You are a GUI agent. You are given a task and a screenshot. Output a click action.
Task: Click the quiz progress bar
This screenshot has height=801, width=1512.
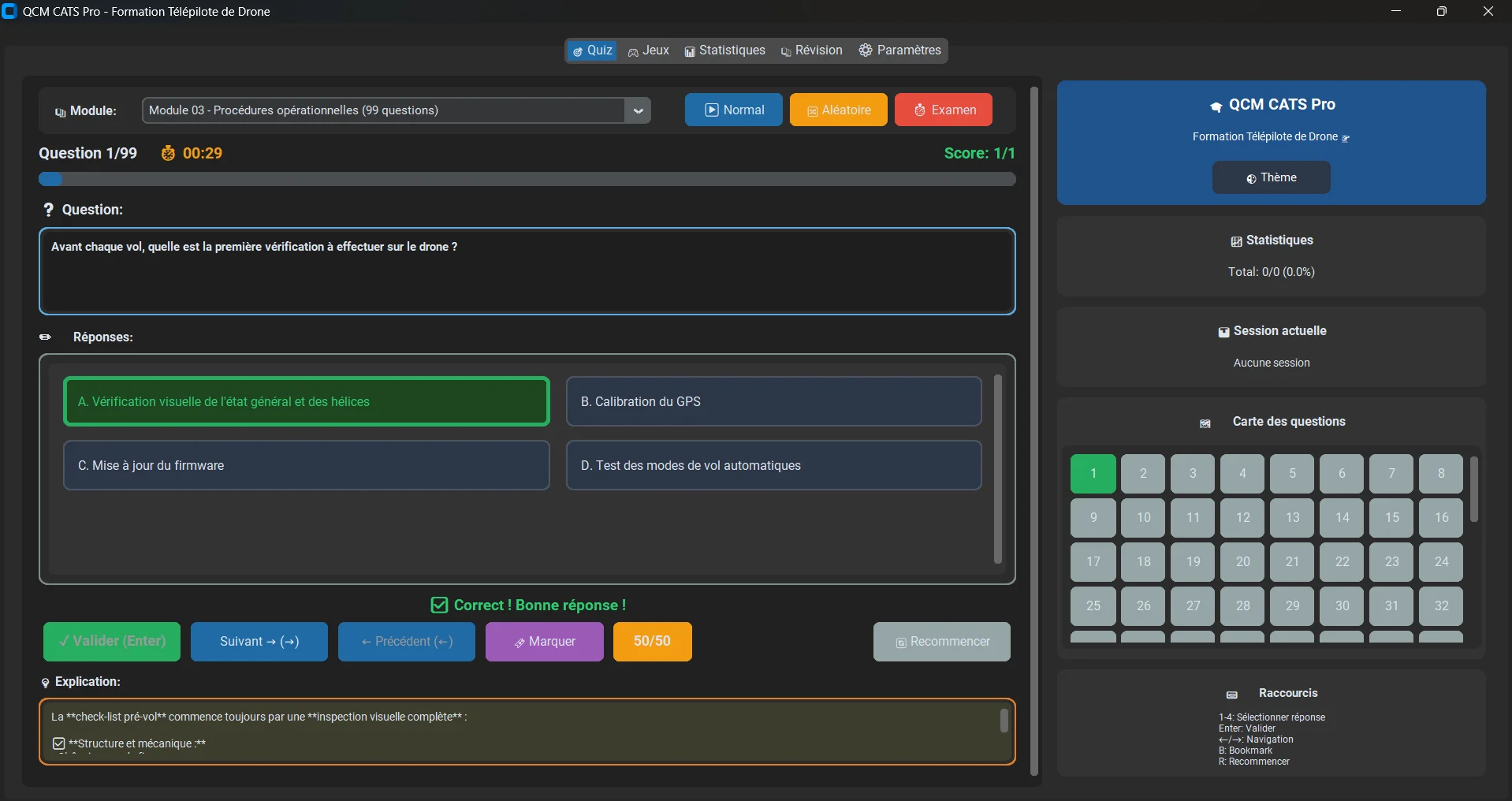(x=527, y=180)
